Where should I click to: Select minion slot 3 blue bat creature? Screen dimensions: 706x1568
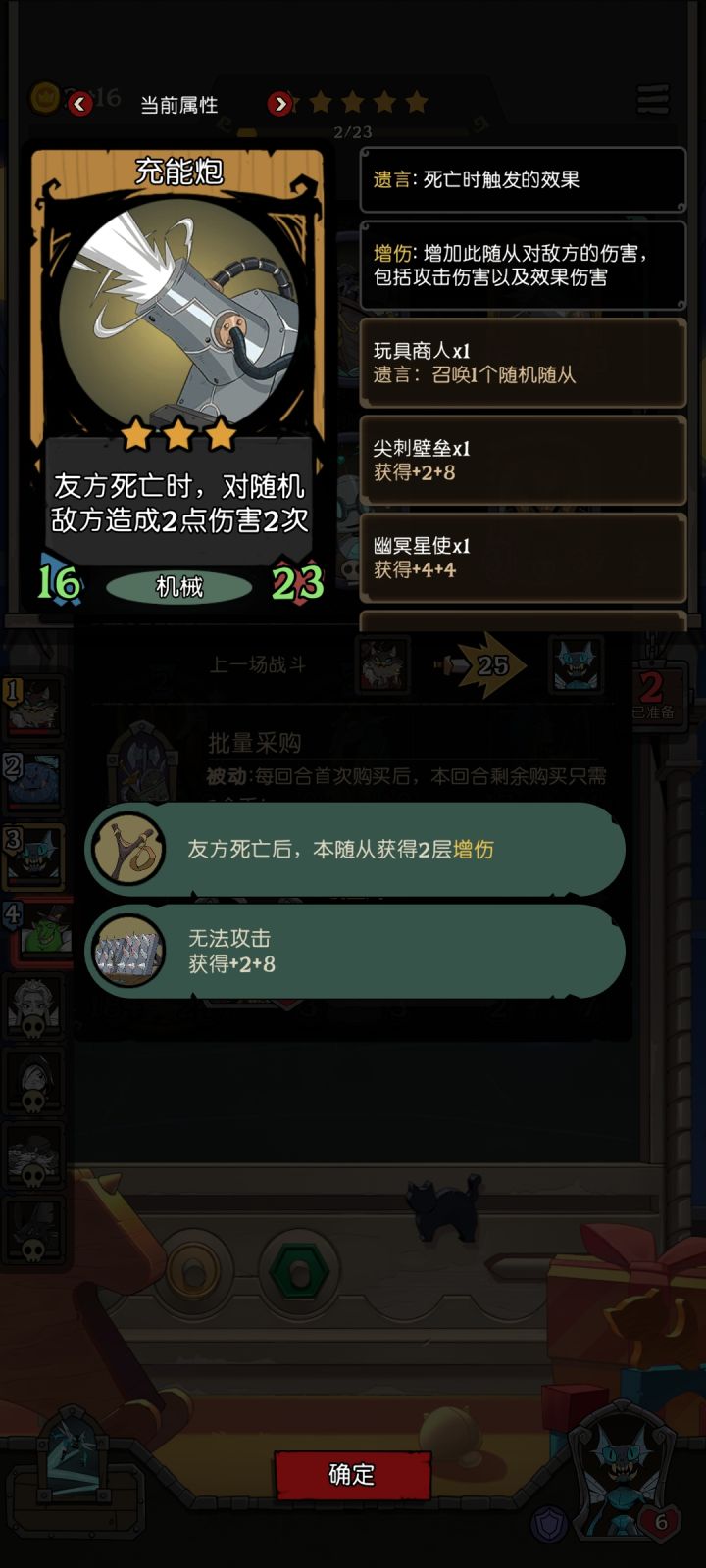pos(34,856)
